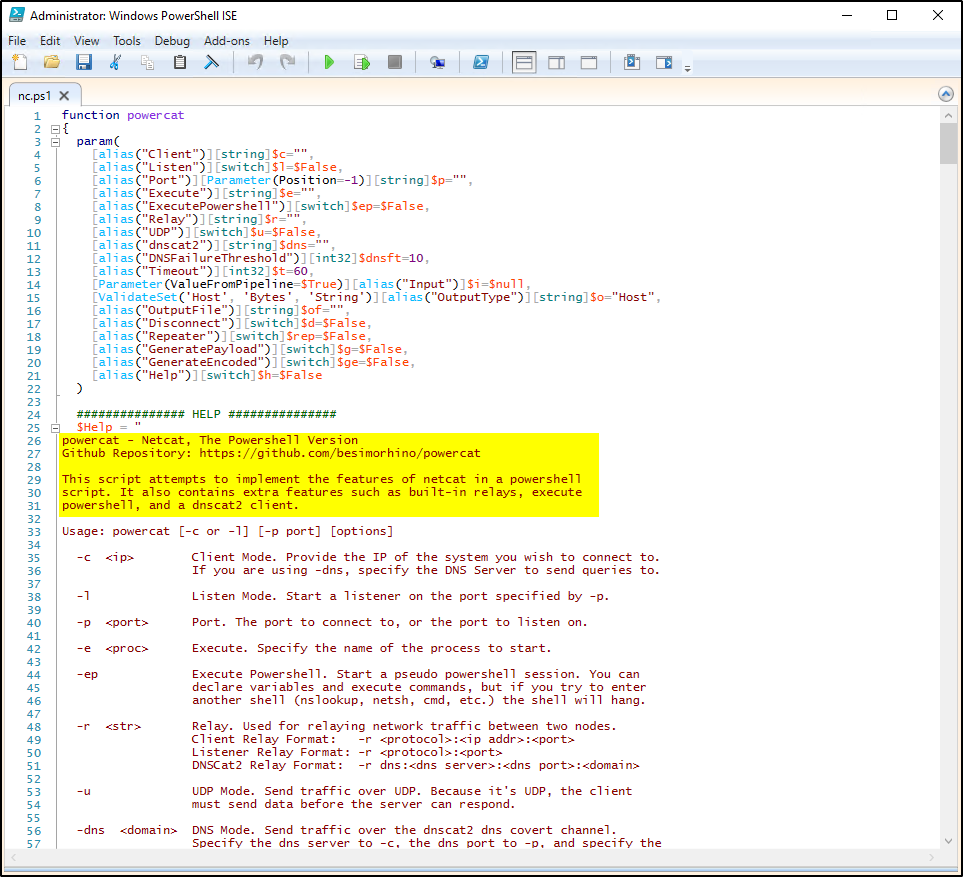
Task: Switch to script pane right layout
Action: (x=556, y=62)
